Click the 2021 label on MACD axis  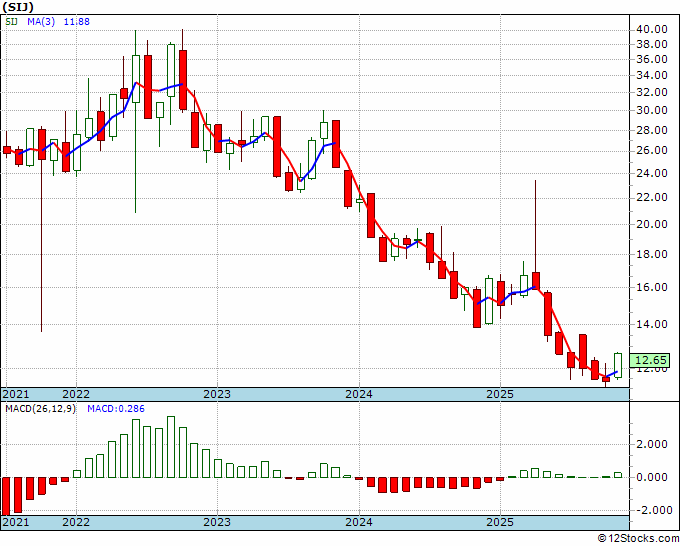[x=16, y=522]
